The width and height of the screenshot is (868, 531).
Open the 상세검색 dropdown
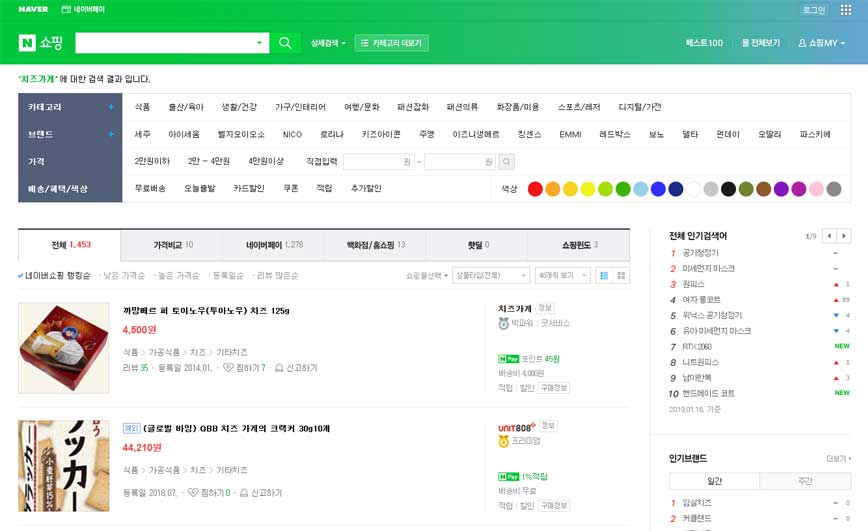click(328, 43)
